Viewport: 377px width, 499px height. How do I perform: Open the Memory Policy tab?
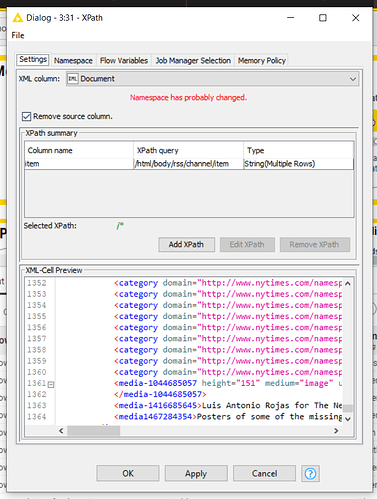[x=262, y=61]
